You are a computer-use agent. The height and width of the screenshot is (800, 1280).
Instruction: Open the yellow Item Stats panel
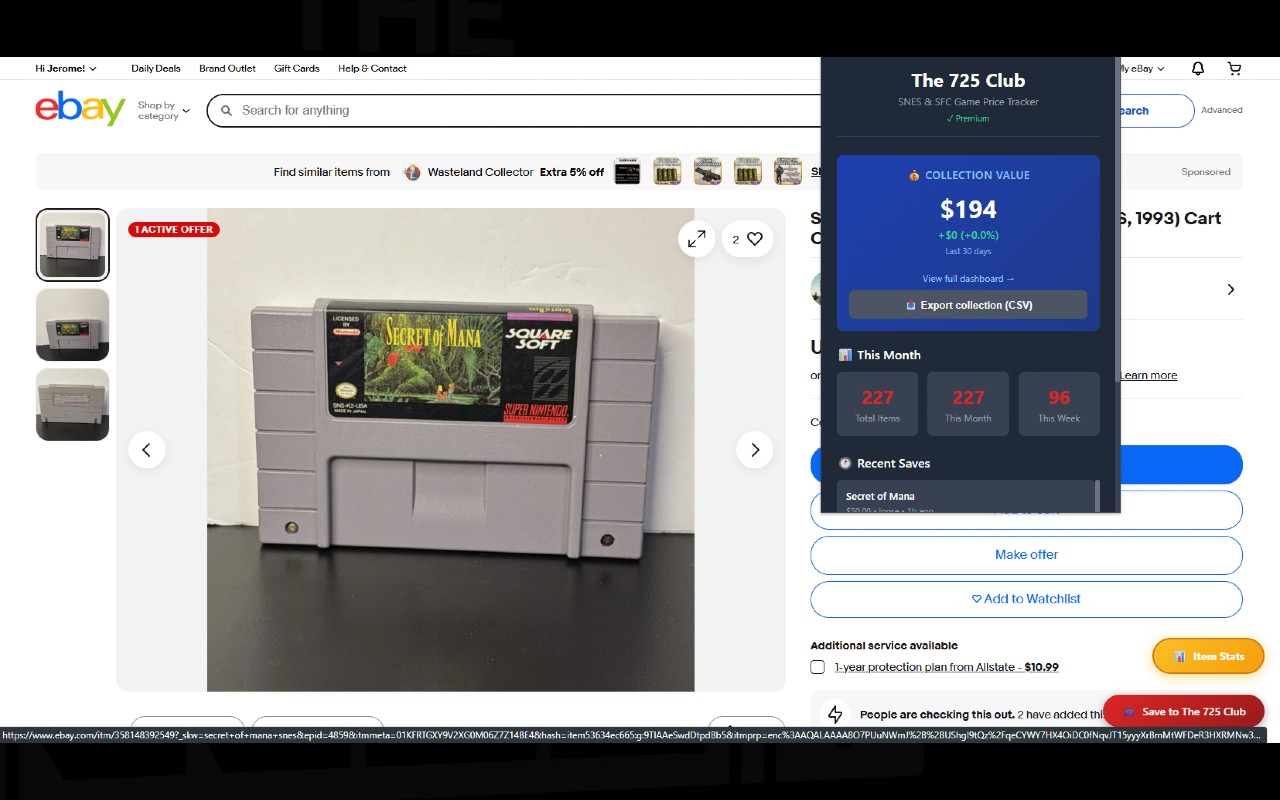1208,656
